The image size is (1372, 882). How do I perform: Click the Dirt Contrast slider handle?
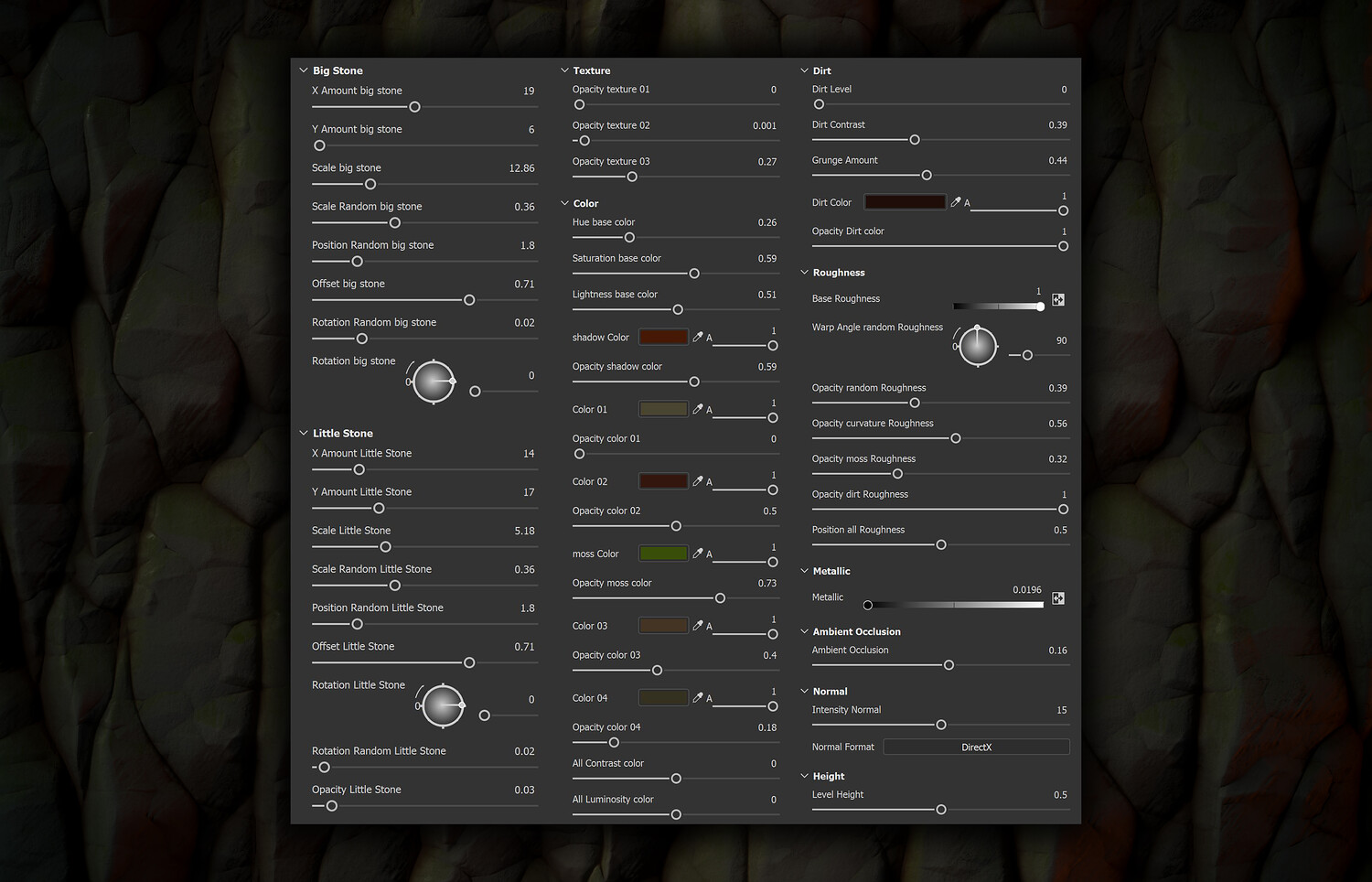[915, 140]
